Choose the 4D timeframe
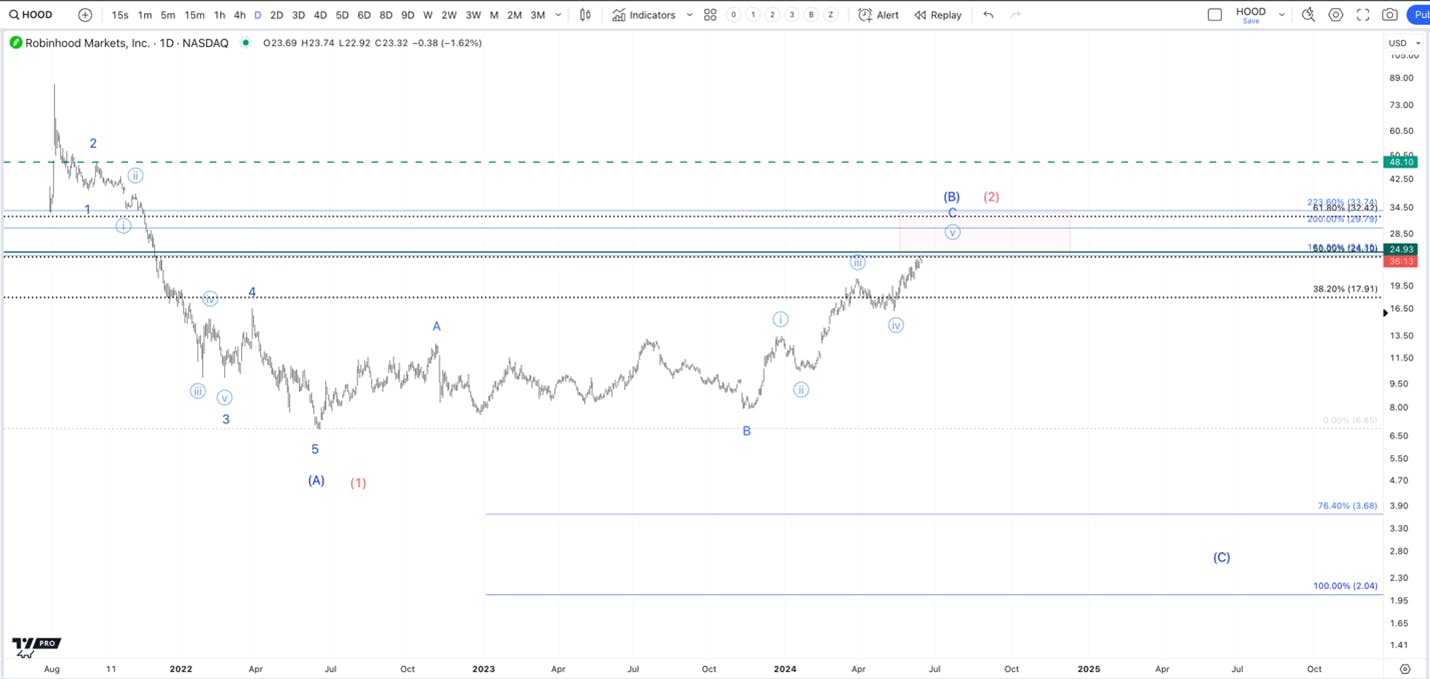 point(320,15)
